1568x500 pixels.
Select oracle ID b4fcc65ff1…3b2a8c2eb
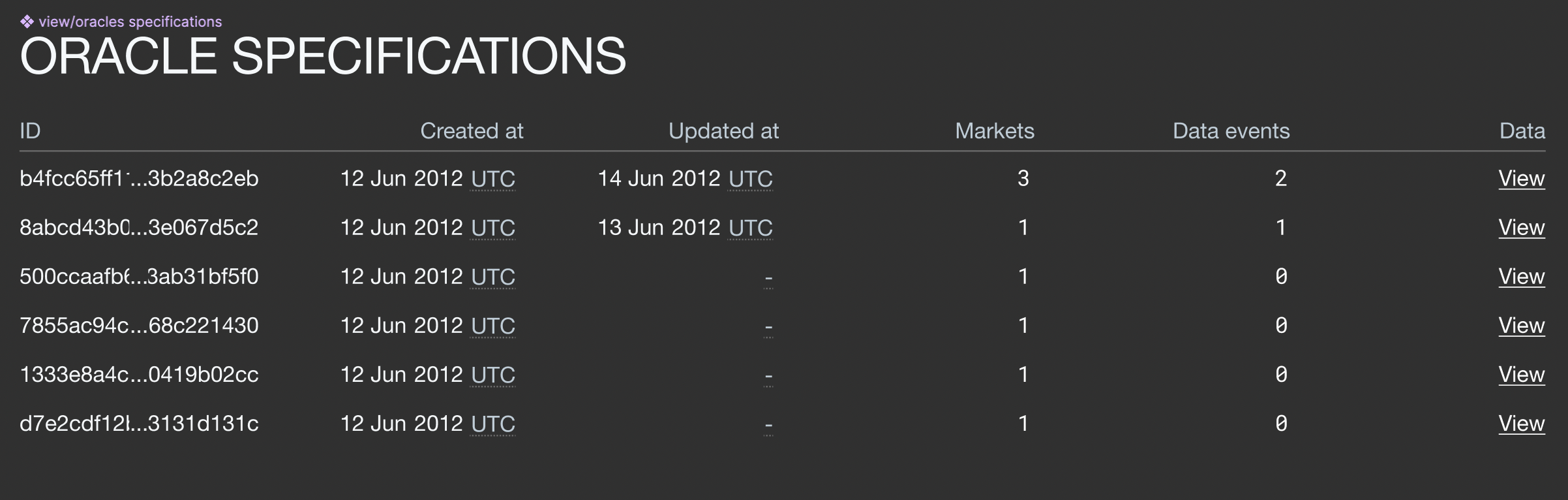139,178
